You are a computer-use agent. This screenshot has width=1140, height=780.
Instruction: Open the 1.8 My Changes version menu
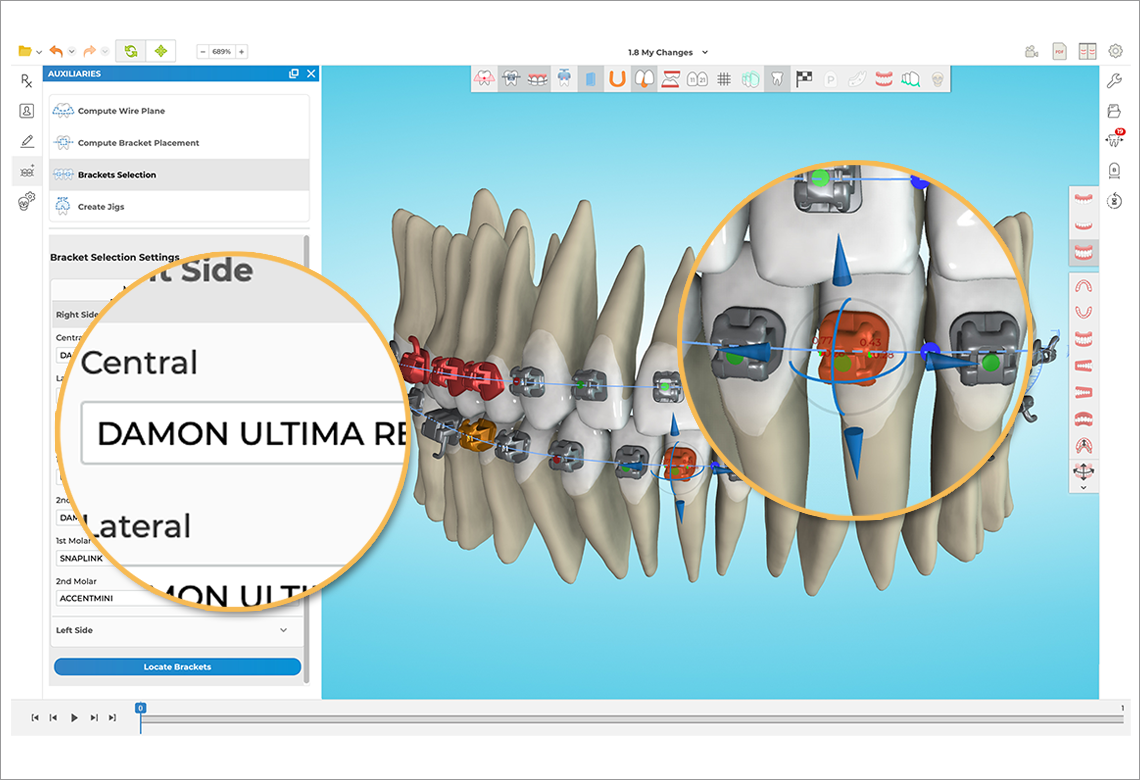tap(667, 51)
